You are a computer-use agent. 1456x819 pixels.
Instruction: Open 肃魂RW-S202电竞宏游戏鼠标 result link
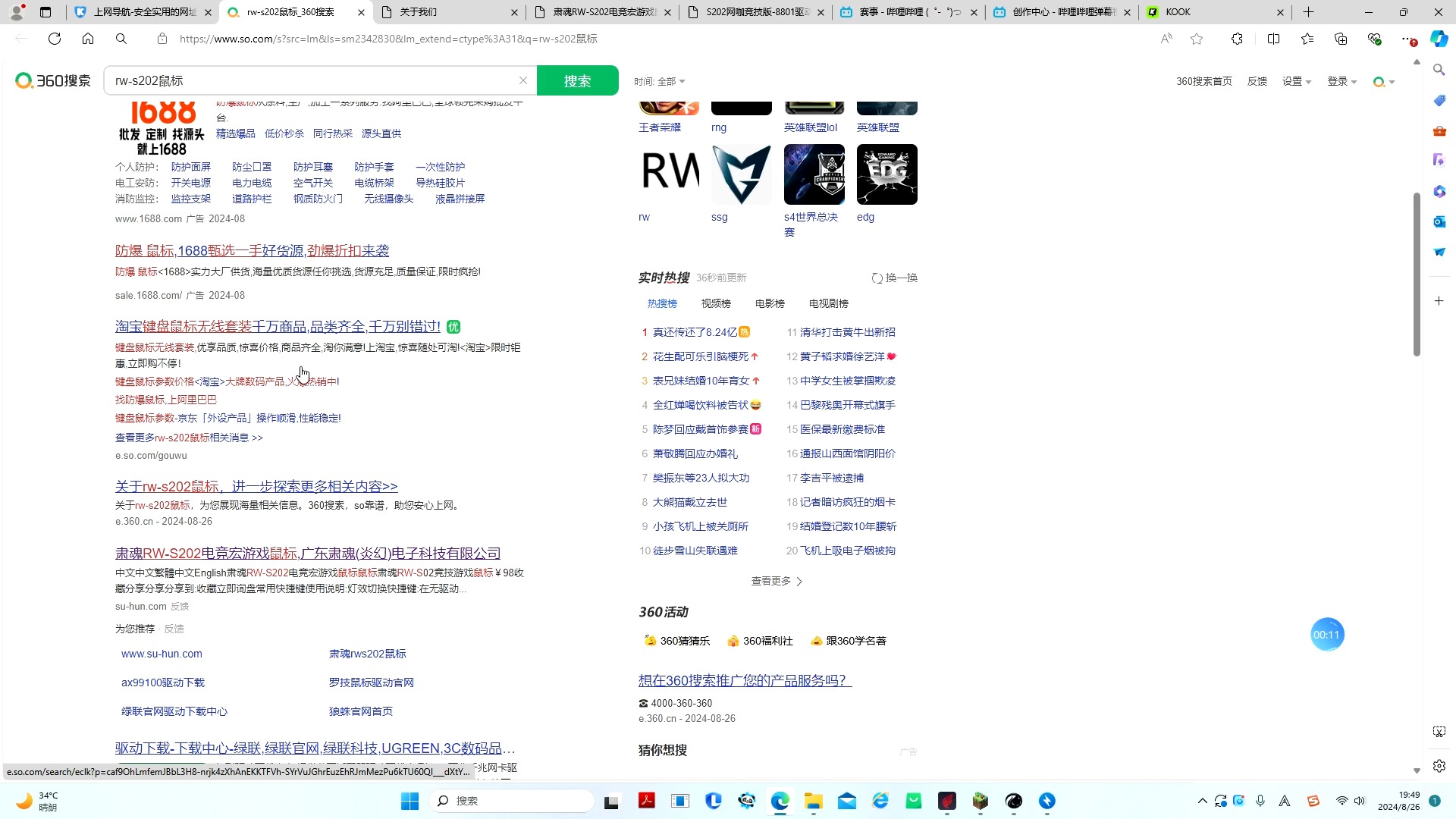(308, 553)
